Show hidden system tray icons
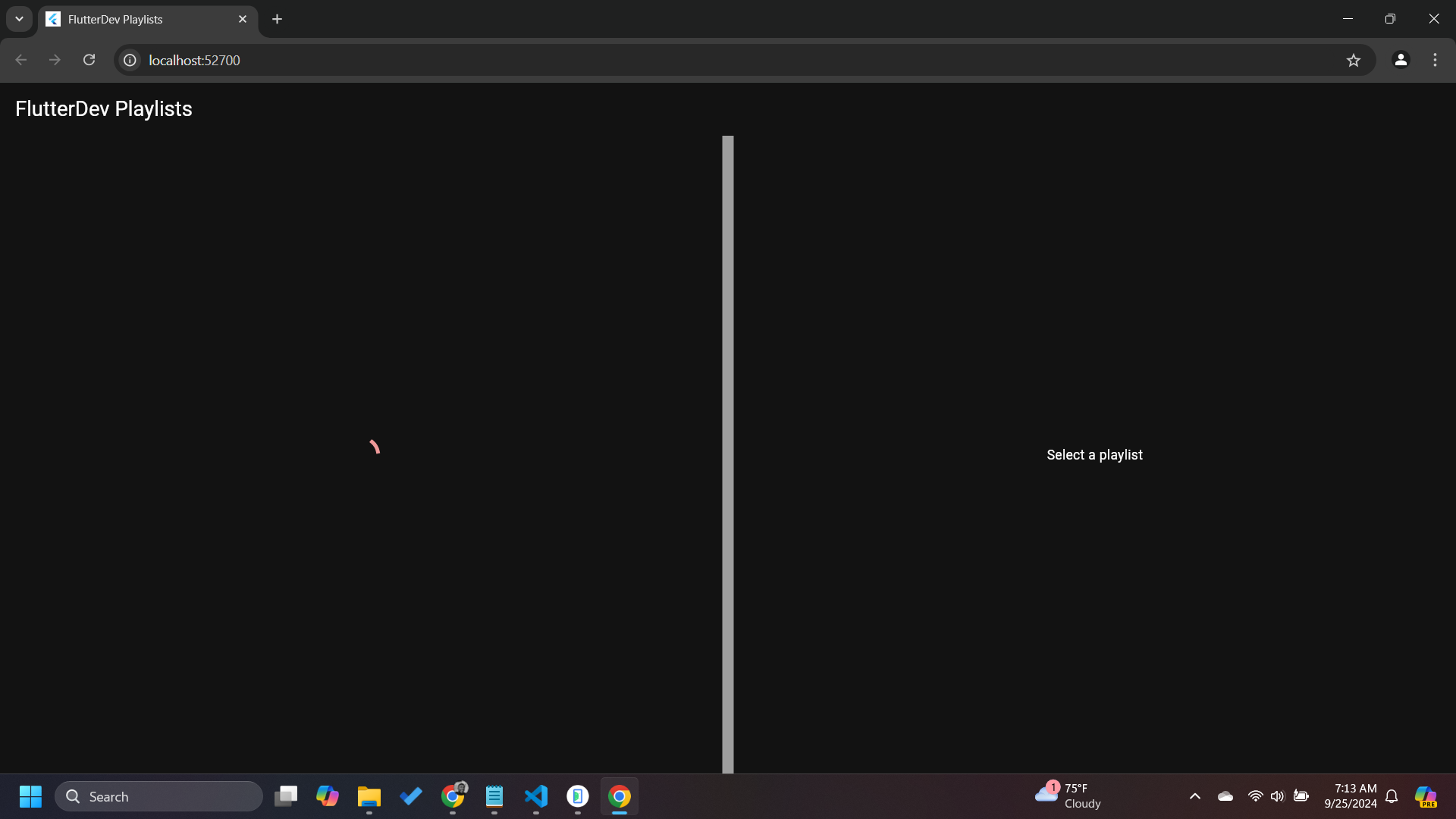This screenshot has height=819, width=1456. [1195, 796]
